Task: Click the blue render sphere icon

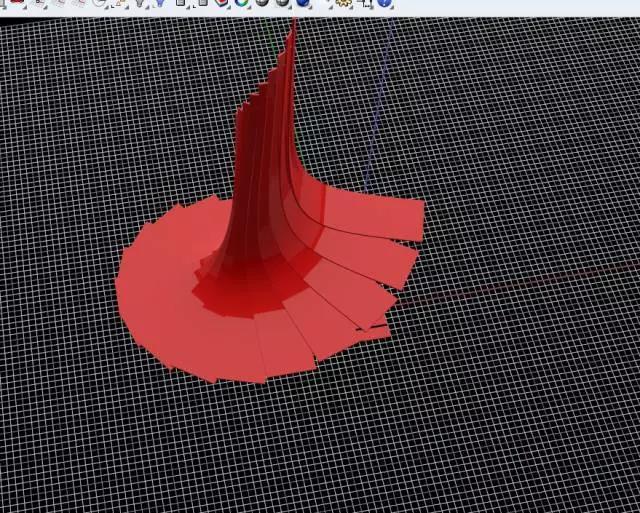Action: pyautogui.click(x=302, y=2)
